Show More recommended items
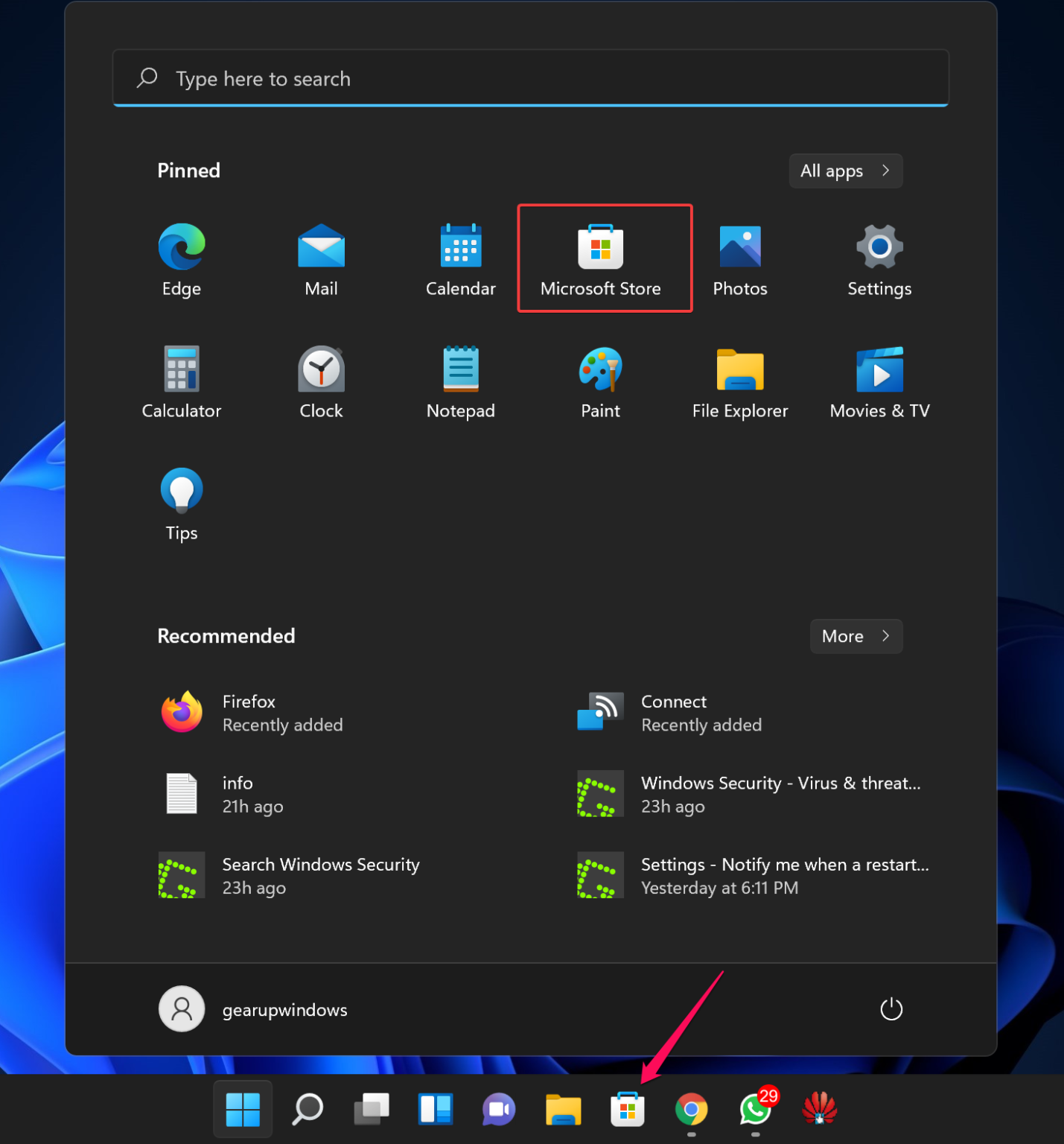Screen dimensions: 1064x1144 856,636
